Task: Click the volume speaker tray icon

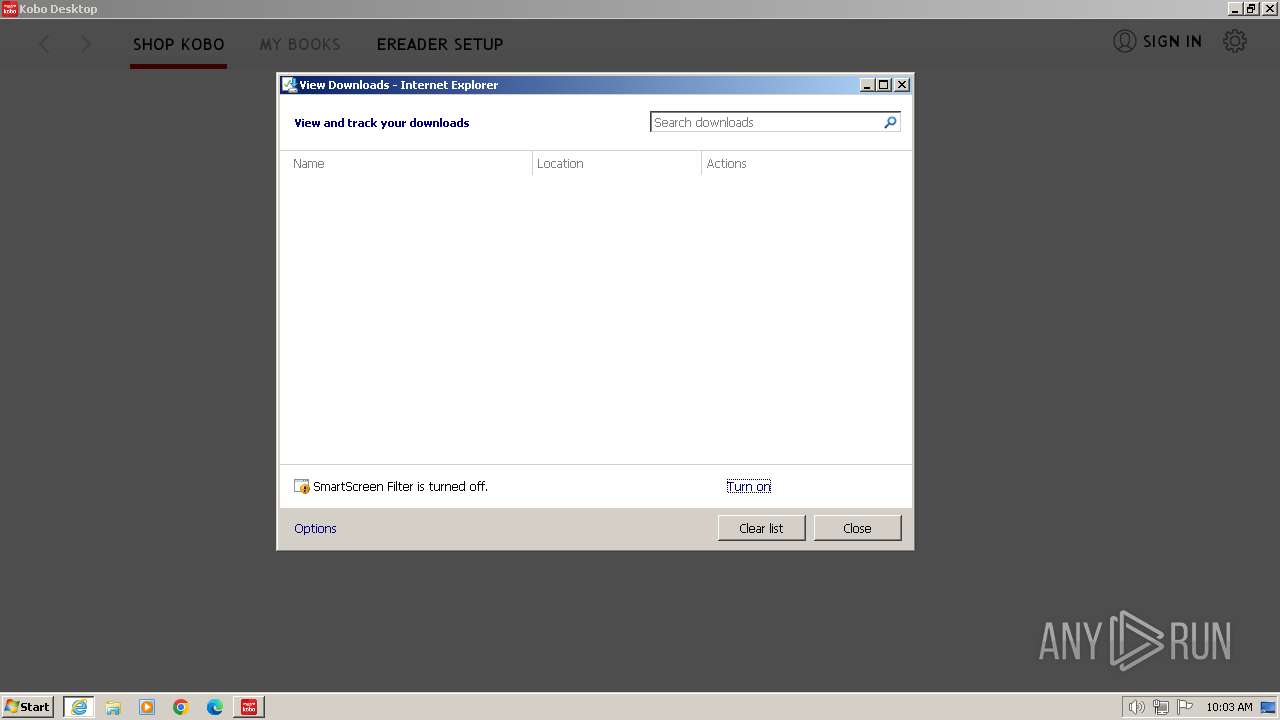Action: point(1136,707)
